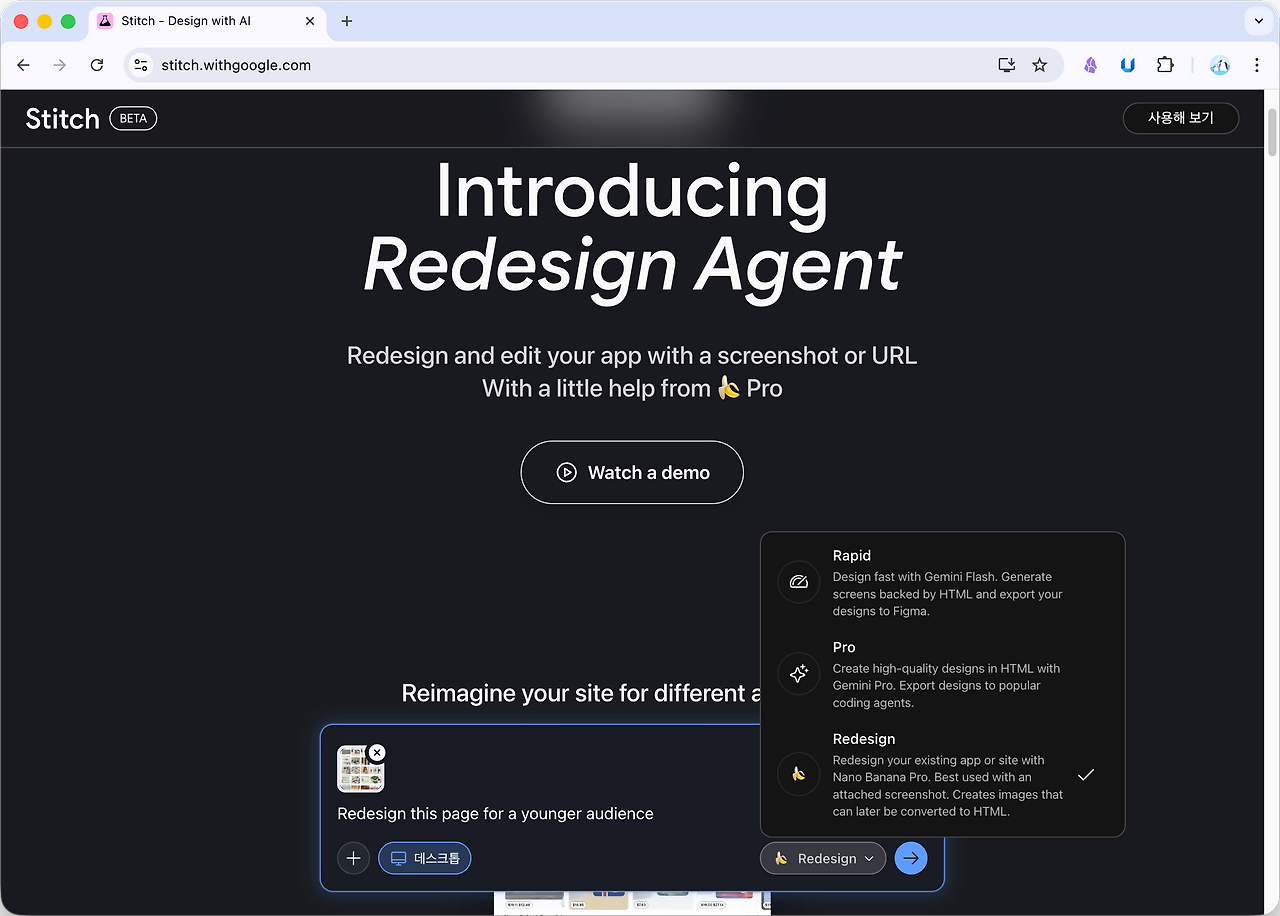Image resolution: width=1280 pixels, height=916 pixels.
Task: Add an attachment with the plus button
Action: coord(353,858)
